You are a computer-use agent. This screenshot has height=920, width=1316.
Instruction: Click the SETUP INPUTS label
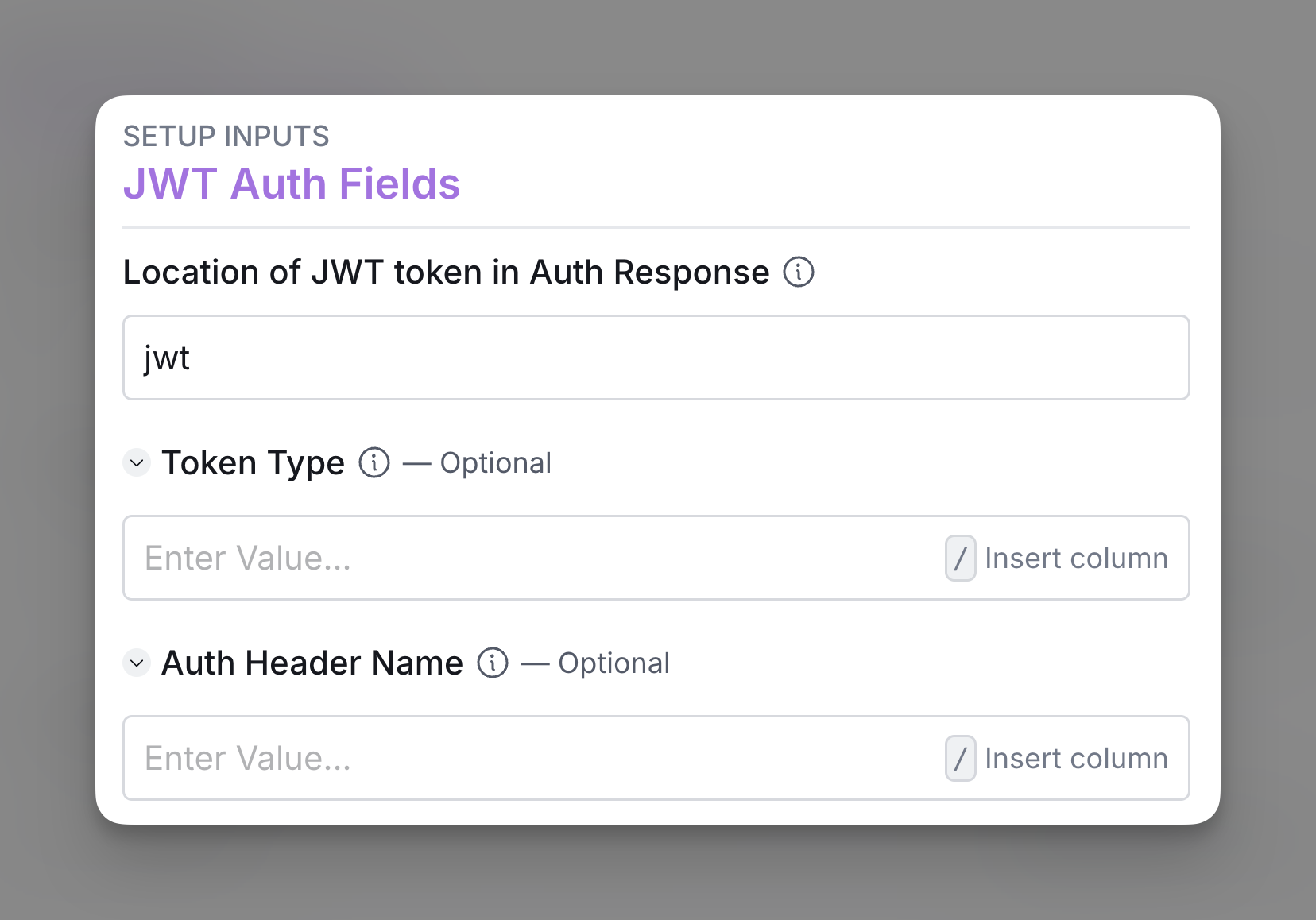pyautogui.click(x=226, y=136)
